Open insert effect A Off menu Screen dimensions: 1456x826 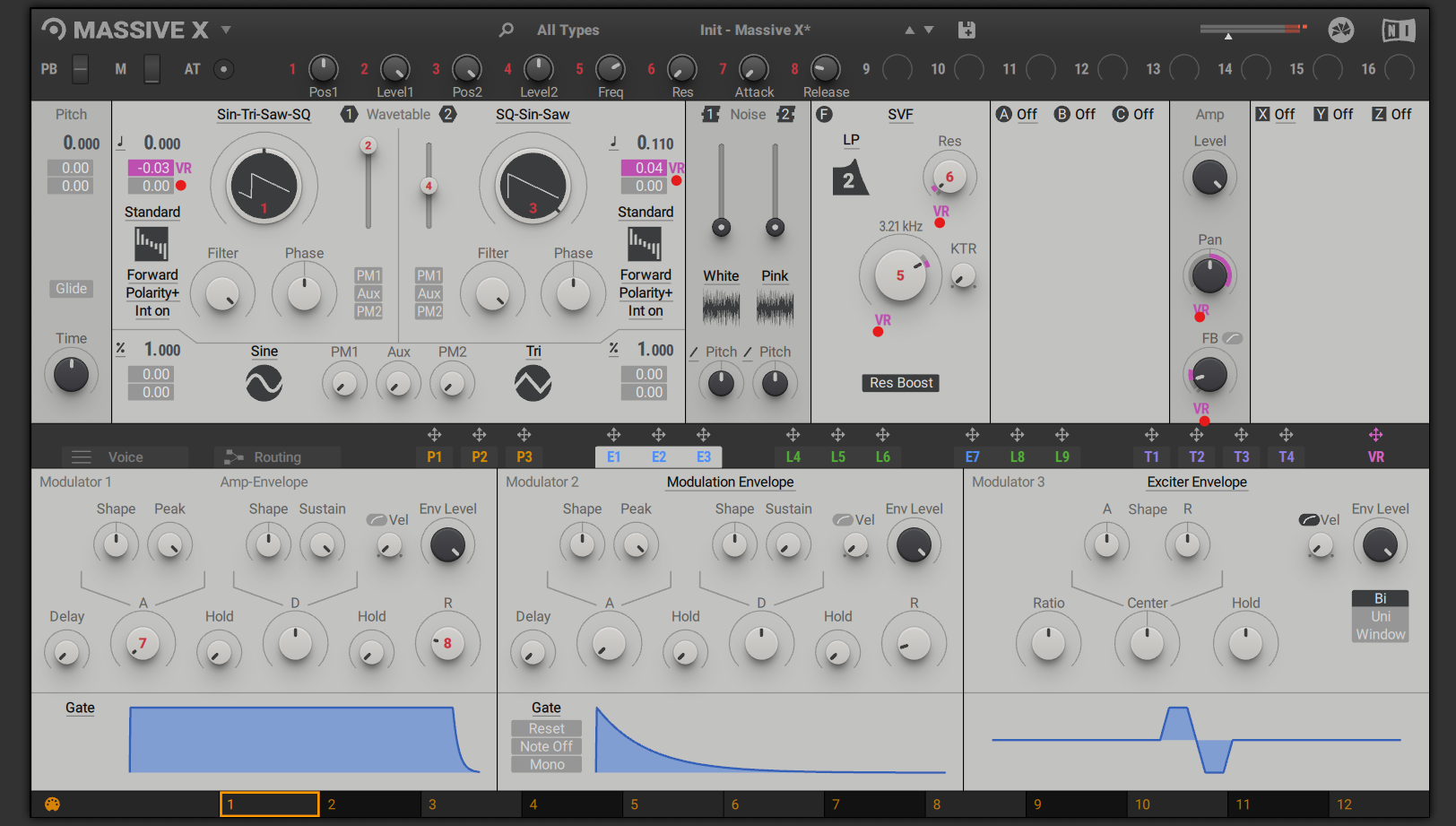tap(1027, 114)
